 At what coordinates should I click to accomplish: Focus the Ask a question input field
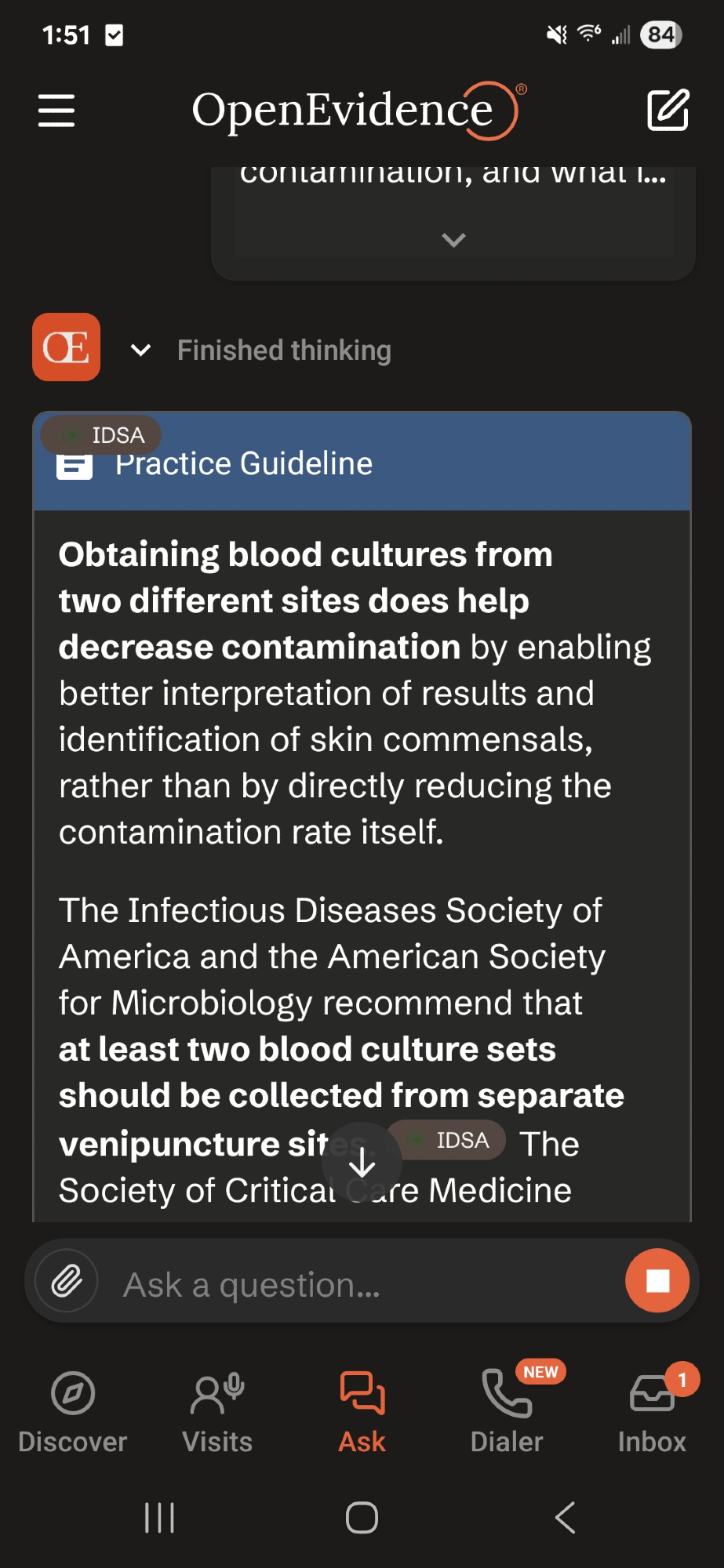pyautogui.click(x=361, y=1284)
